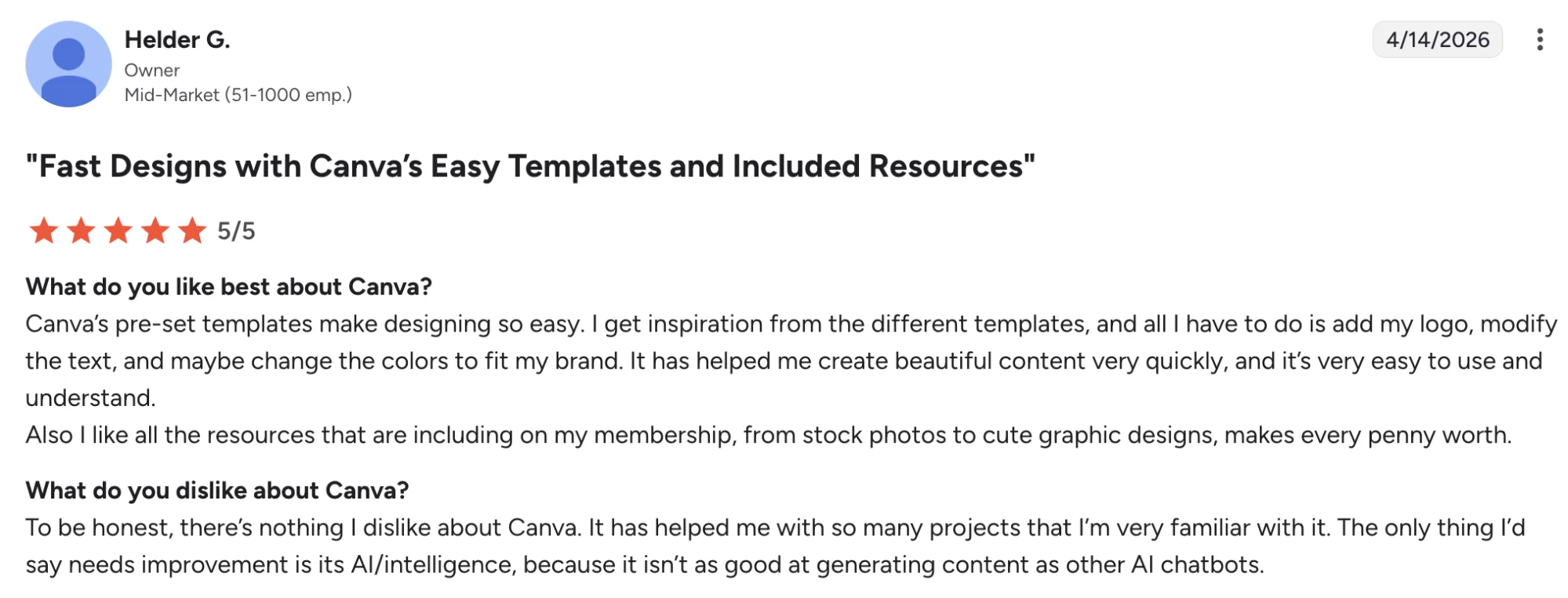Screen dimensions: 1568x598
Task: Select the Mid-Market company size label
Action: [x=239, y=95]
